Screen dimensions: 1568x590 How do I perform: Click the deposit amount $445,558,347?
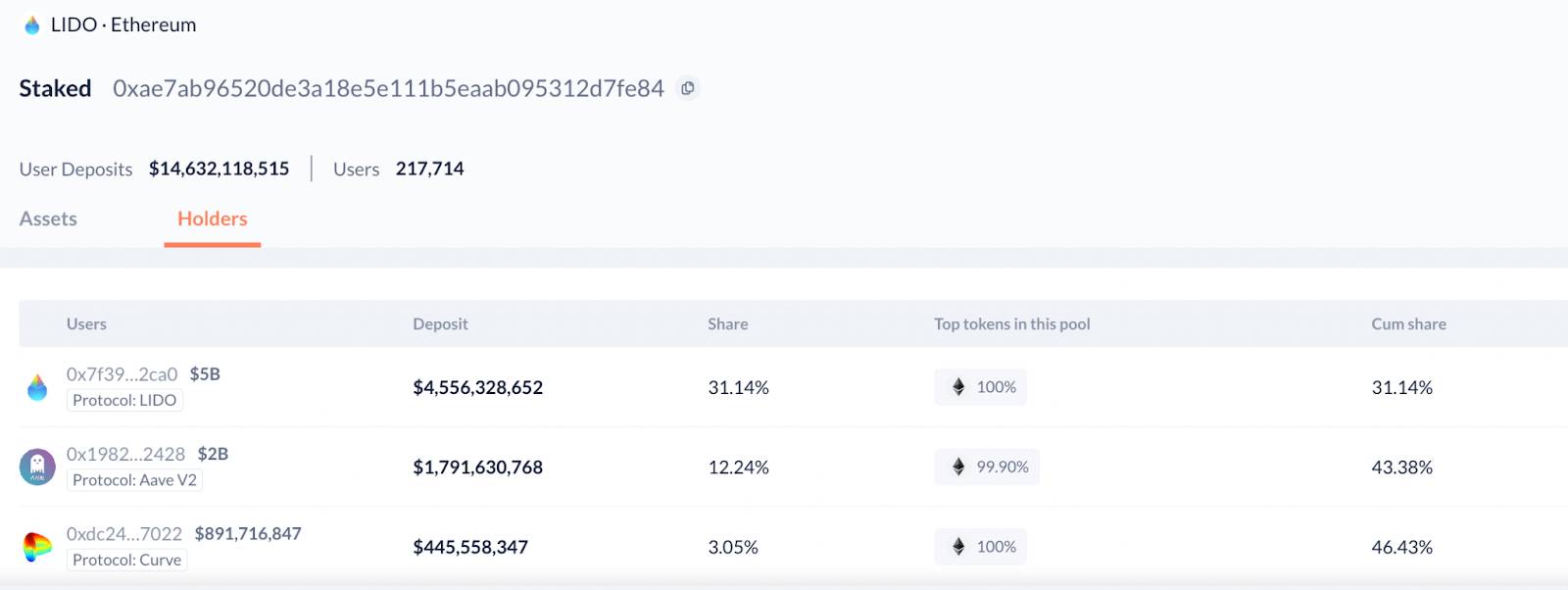point(470,547)
